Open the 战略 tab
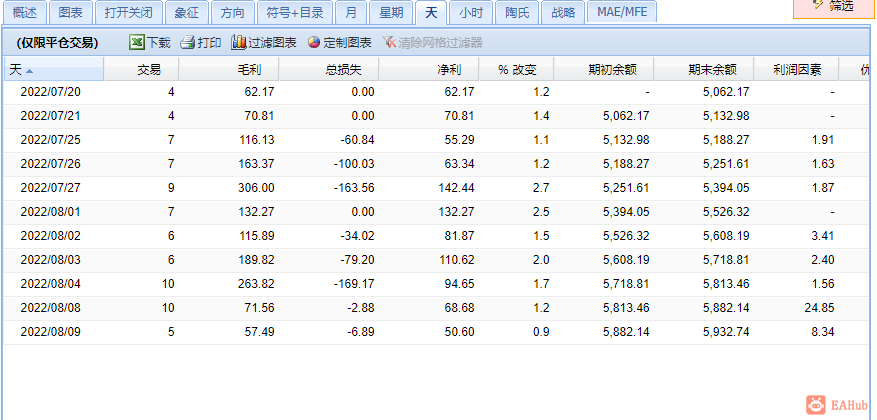Screen dimensions: 877x420 point(563,12)
